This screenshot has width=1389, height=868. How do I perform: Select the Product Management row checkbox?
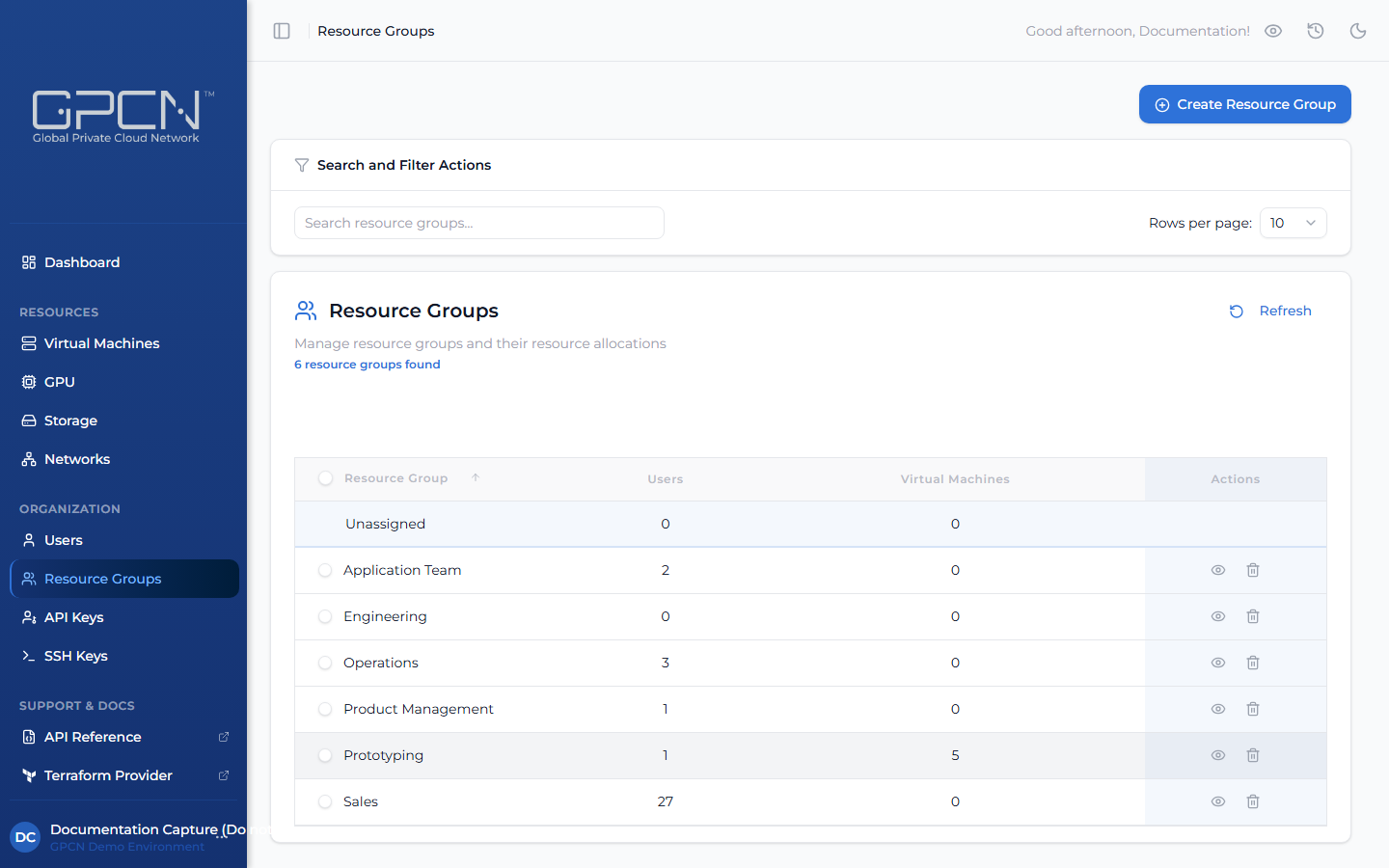pyautogui.click(x=325, y=710)
